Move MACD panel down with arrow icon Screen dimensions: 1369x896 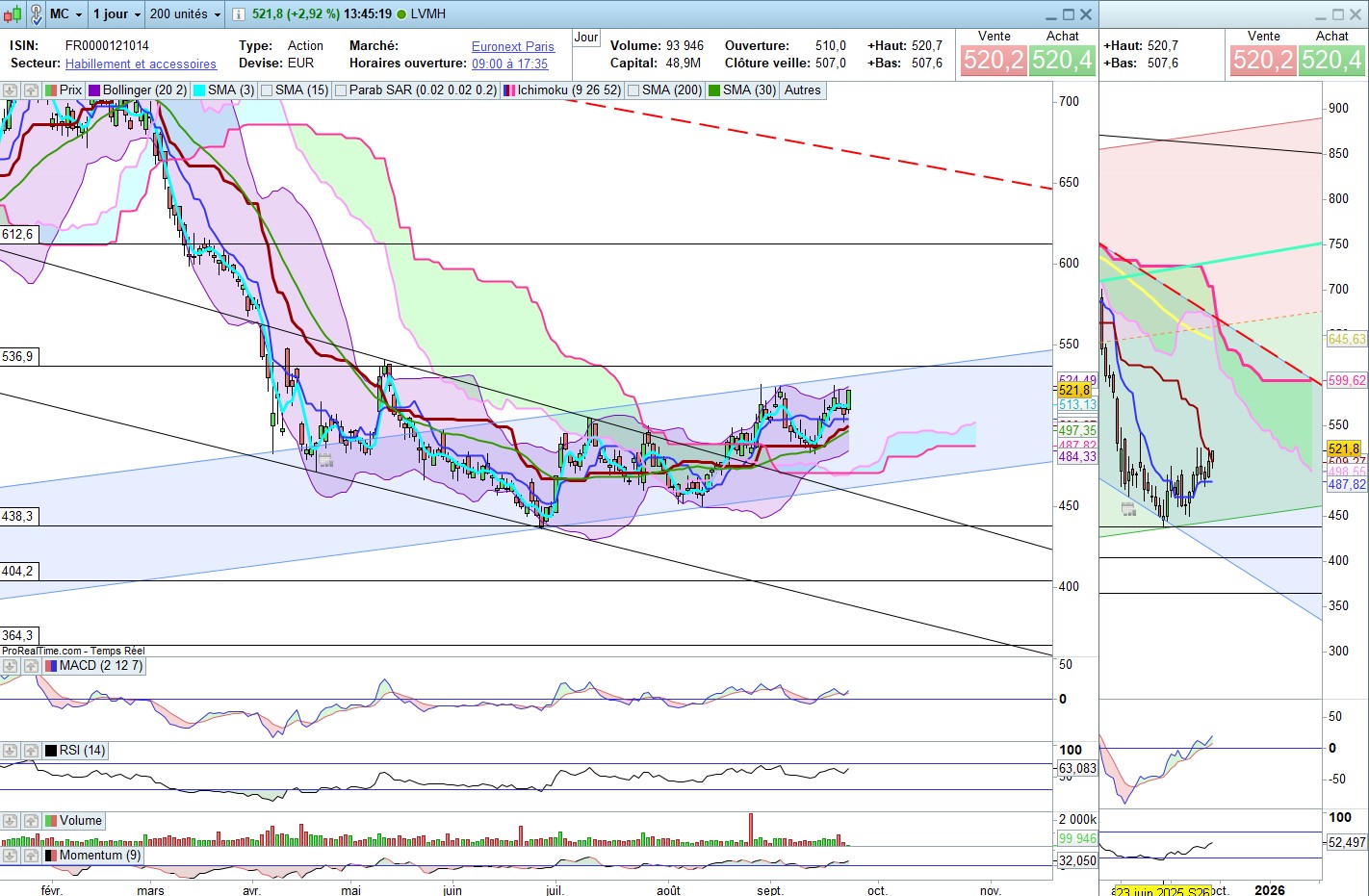tap(10, 666)
